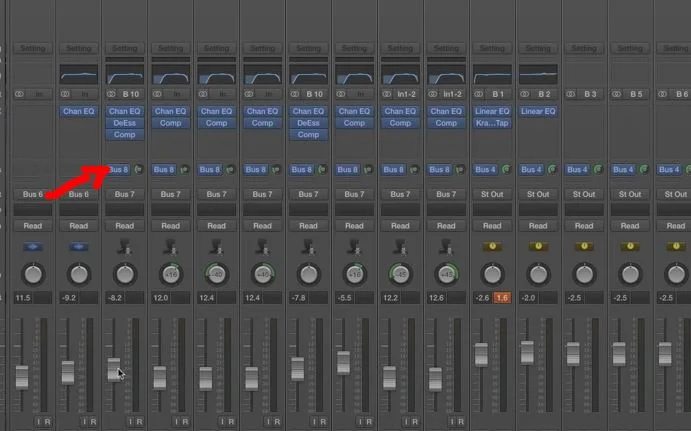The image size is (691, 431).
Task: Open the Setting menu on the 11.5 strip
Action: pyautogui.click(x=33, y=48)
